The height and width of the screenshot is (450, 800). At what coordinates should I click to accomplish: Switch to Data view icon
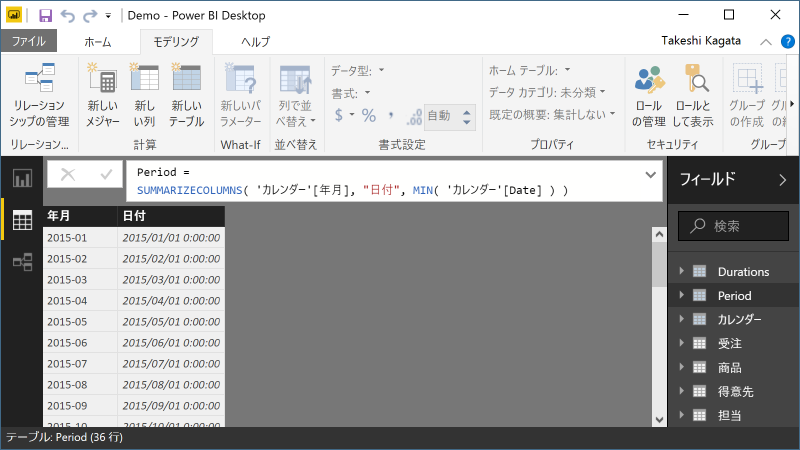[22, 220]
